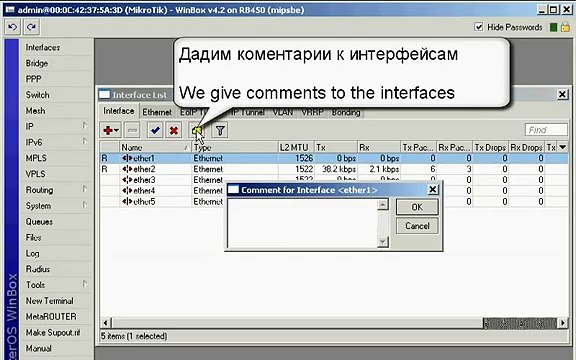The image size is (576, 360).
Task: Sort by the Type column header
Action: tap(235, 147)
